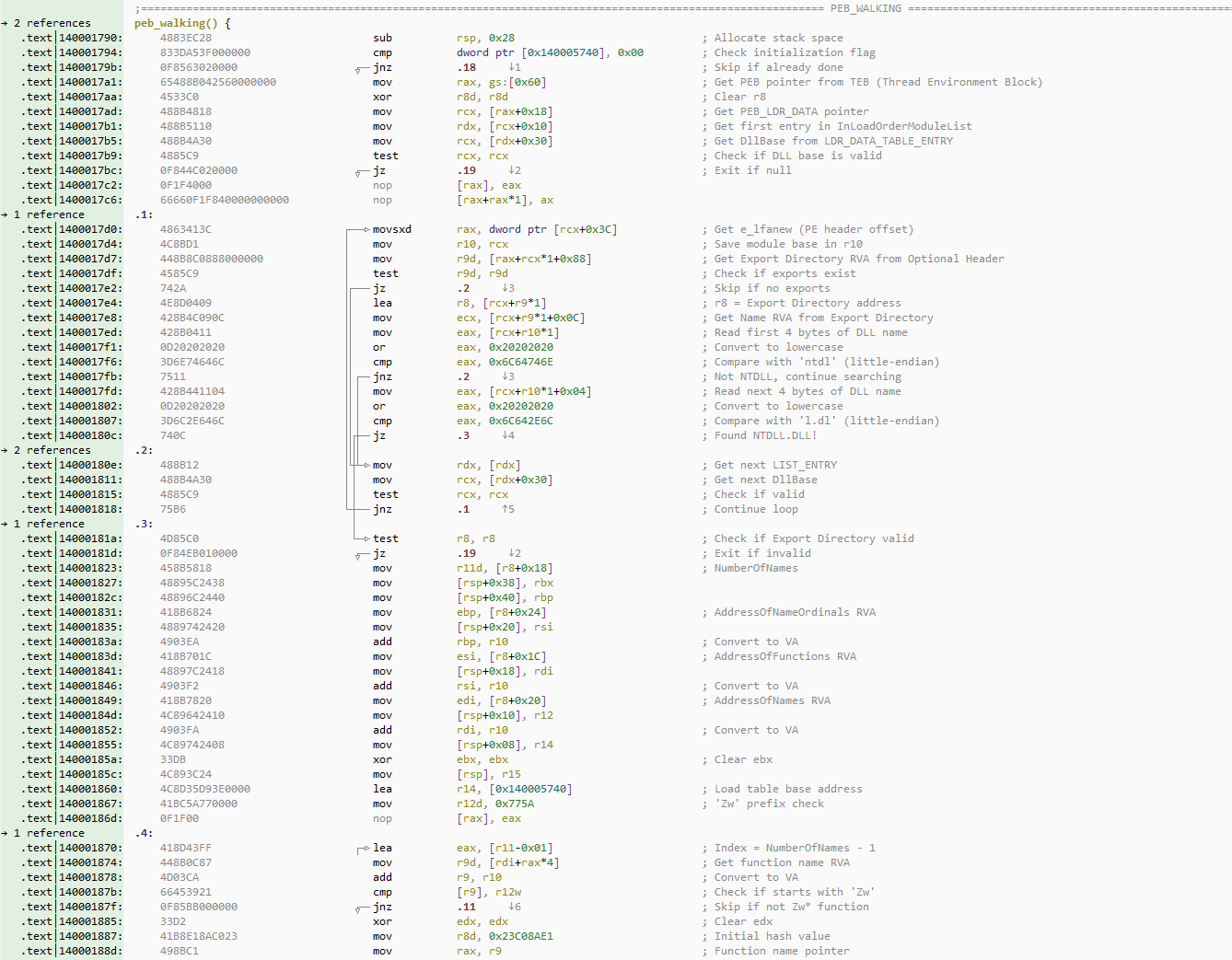Viewport: 1232px width, 960px height.
Task: Click the up arrow ↑5 on jnz .1
Action: click(x=507, y=509)
